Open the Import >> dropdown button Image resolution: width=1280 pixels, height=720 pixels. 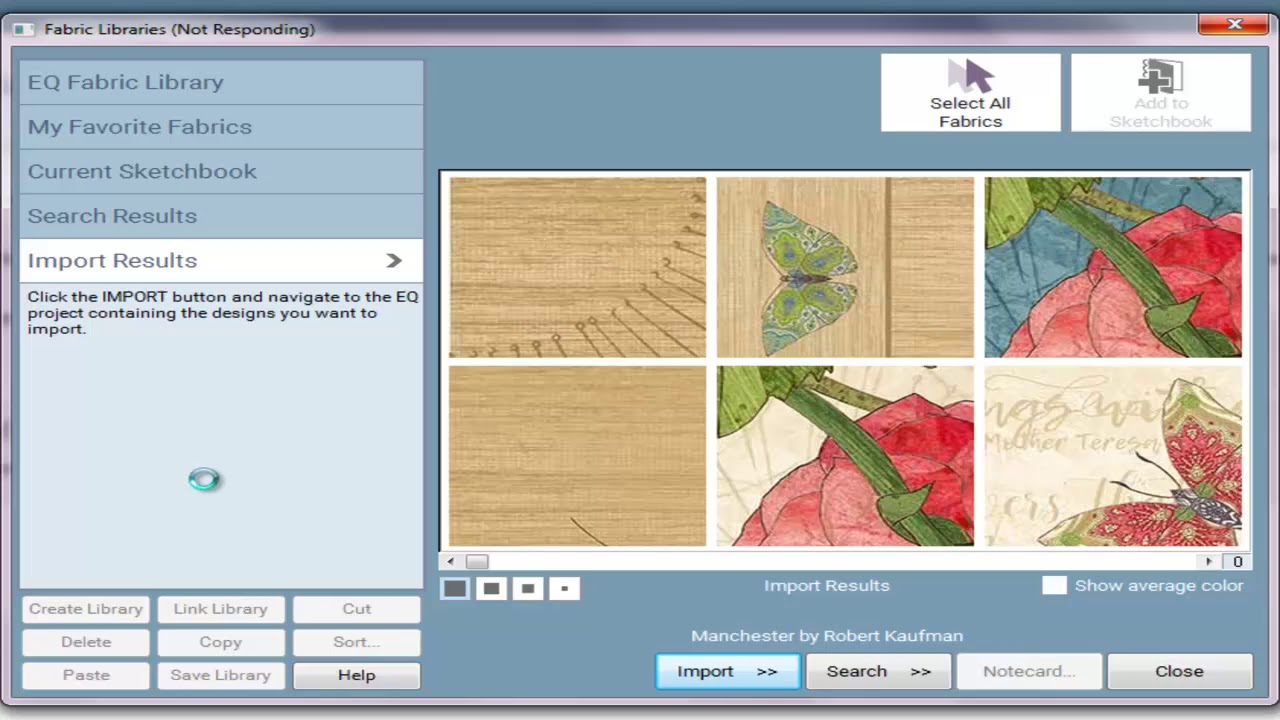click(728, 671)
